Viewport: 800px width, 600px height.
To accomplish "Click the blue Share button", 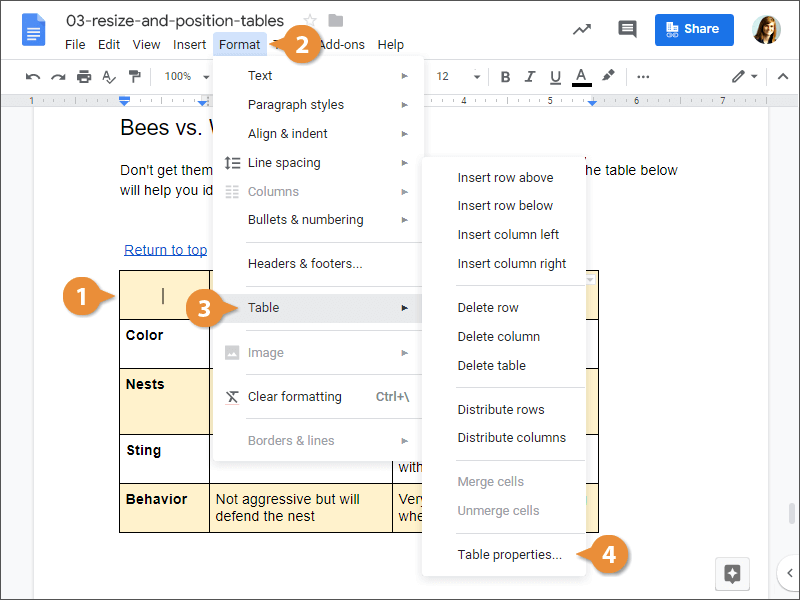I will pos(694,29).
